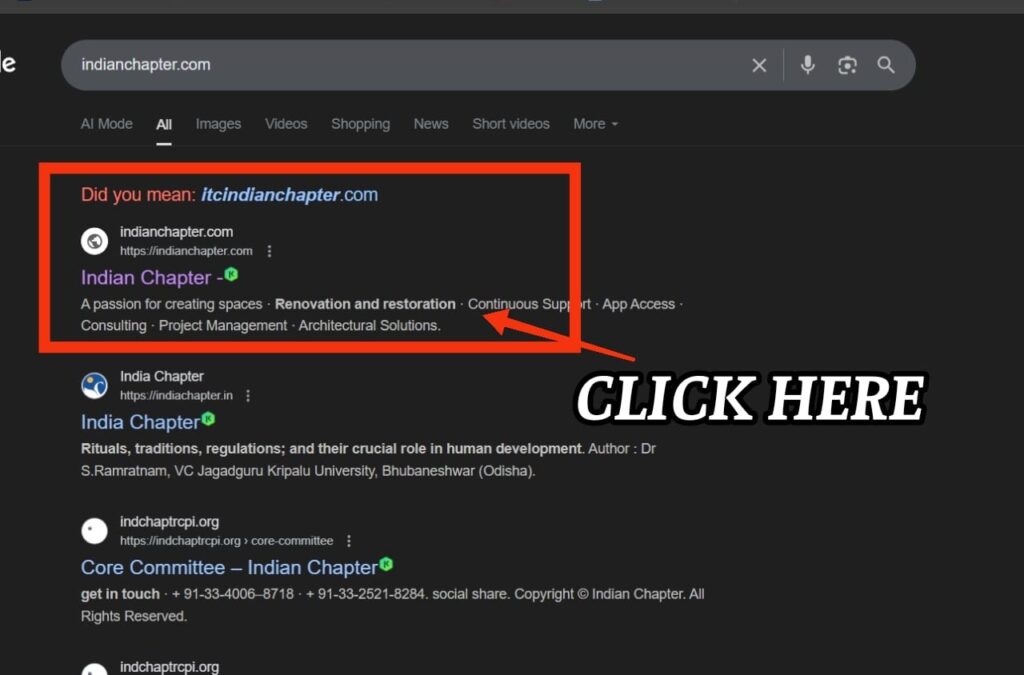The height and width of the screenshot is (675, 1024).
Task: Open the Indian Chapter - result title
Action: click(152, 278)
